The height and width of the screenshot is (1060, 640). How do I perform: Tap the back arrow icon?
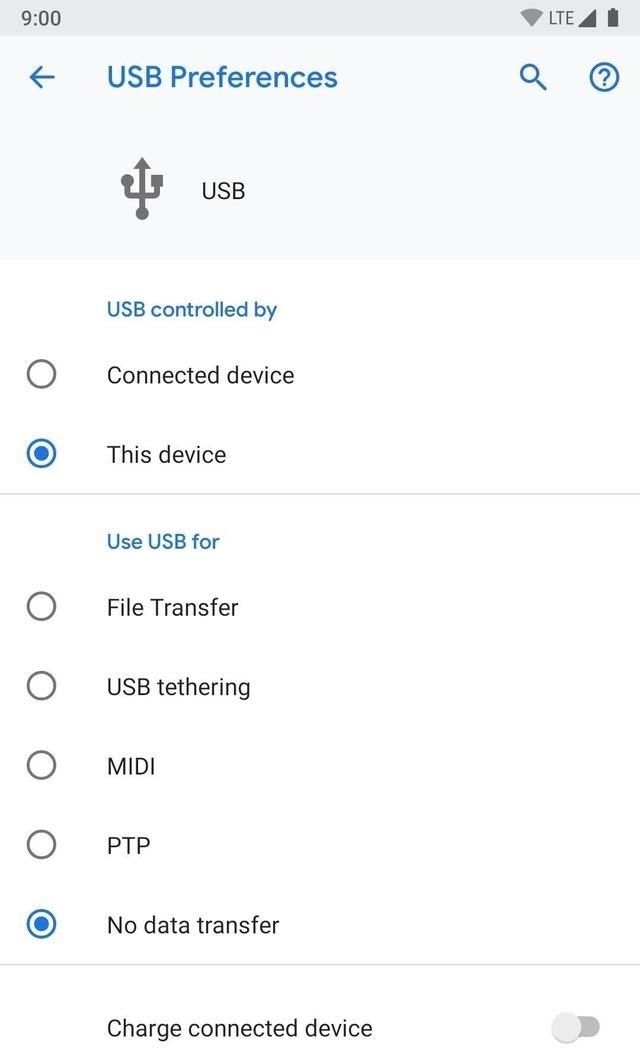coord(42,77)
